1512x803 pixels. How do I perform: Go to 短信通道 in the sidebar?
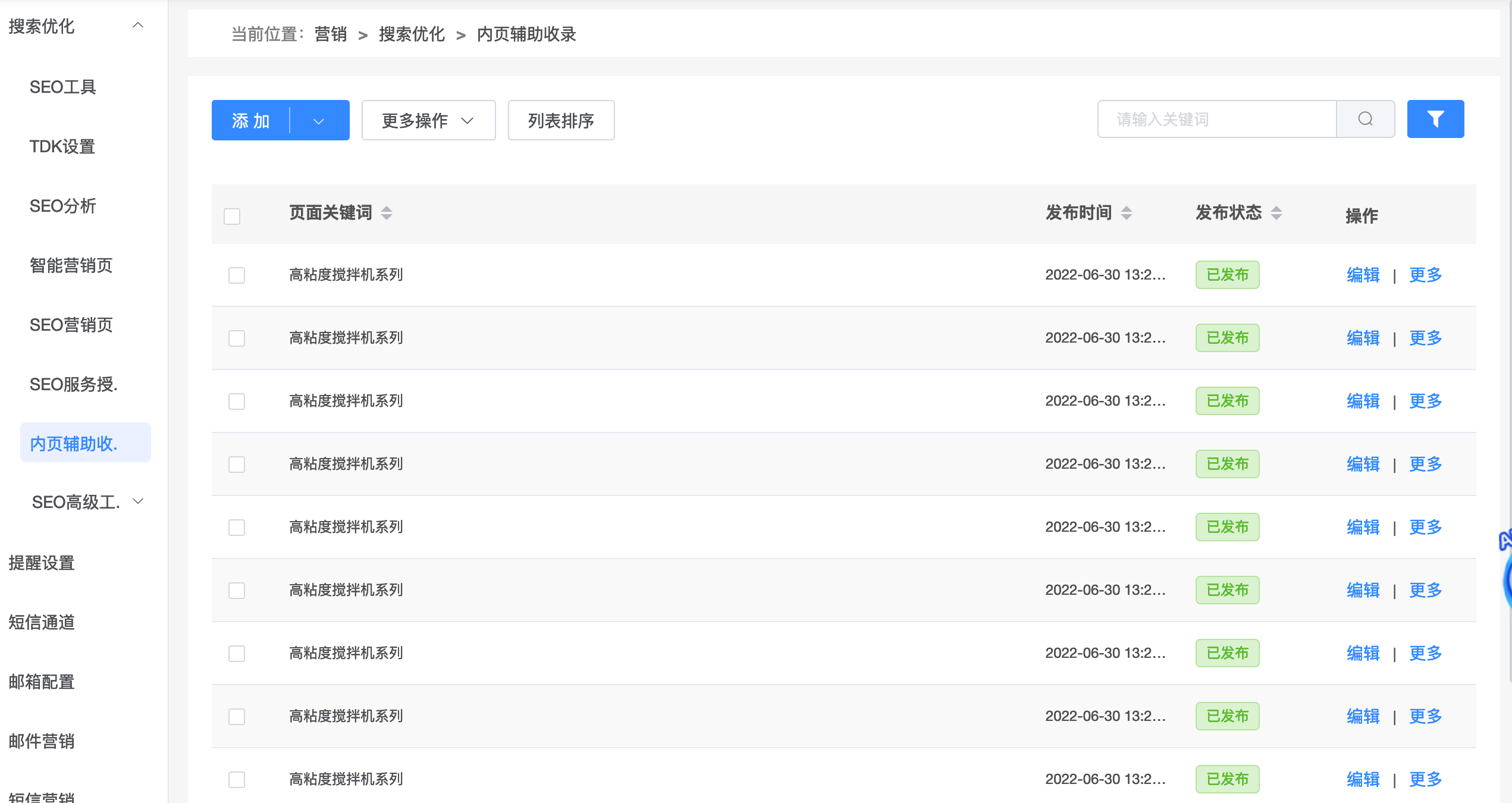coord(42,623)
